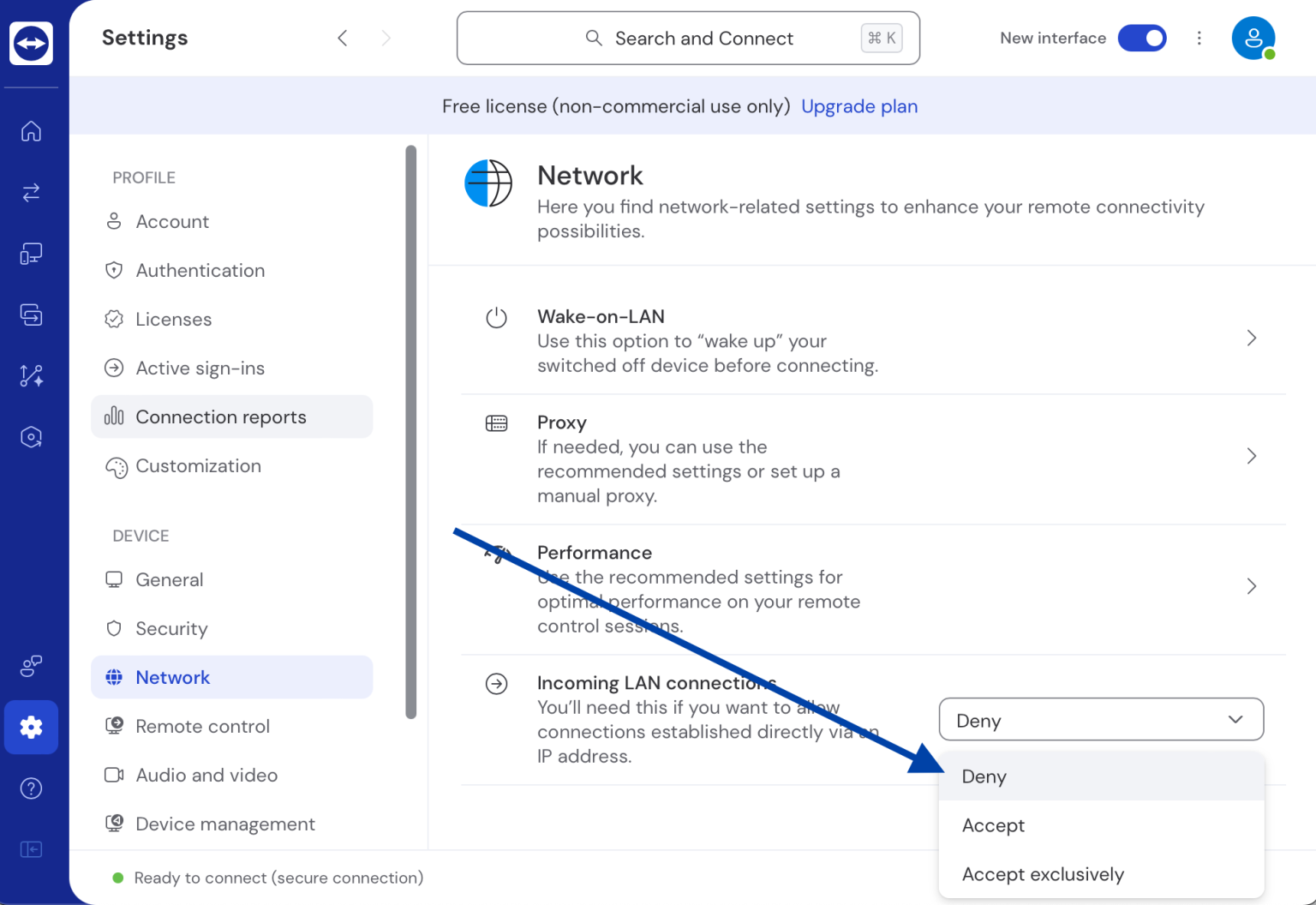Open the Connection reports section

(x=220, y=417)
